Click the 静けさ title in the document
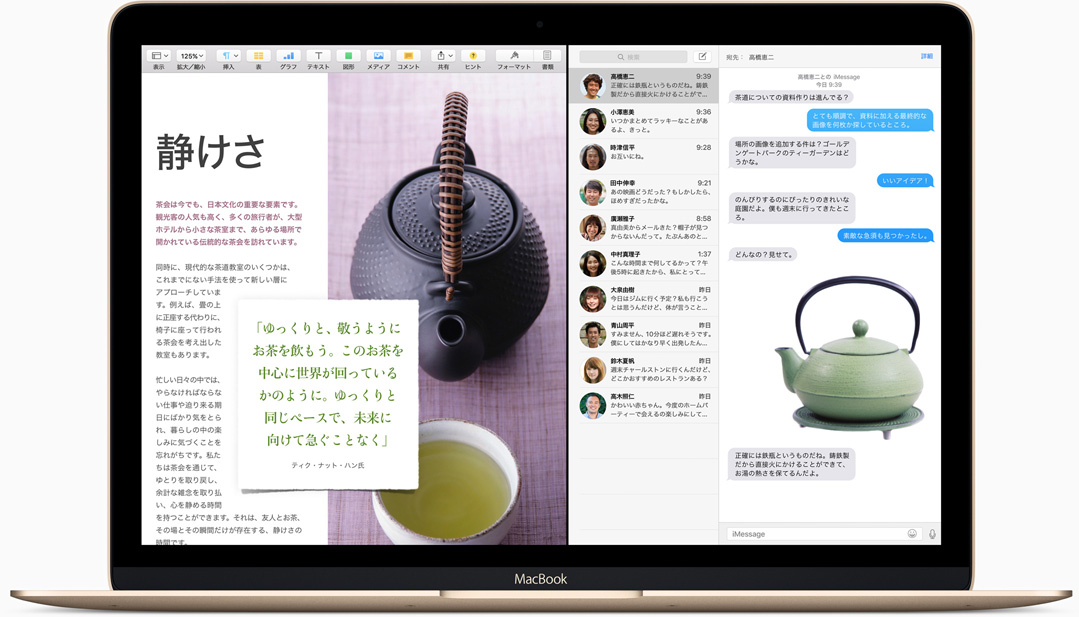This screenshot has height=617, width=1079. [x=210, y=151]
